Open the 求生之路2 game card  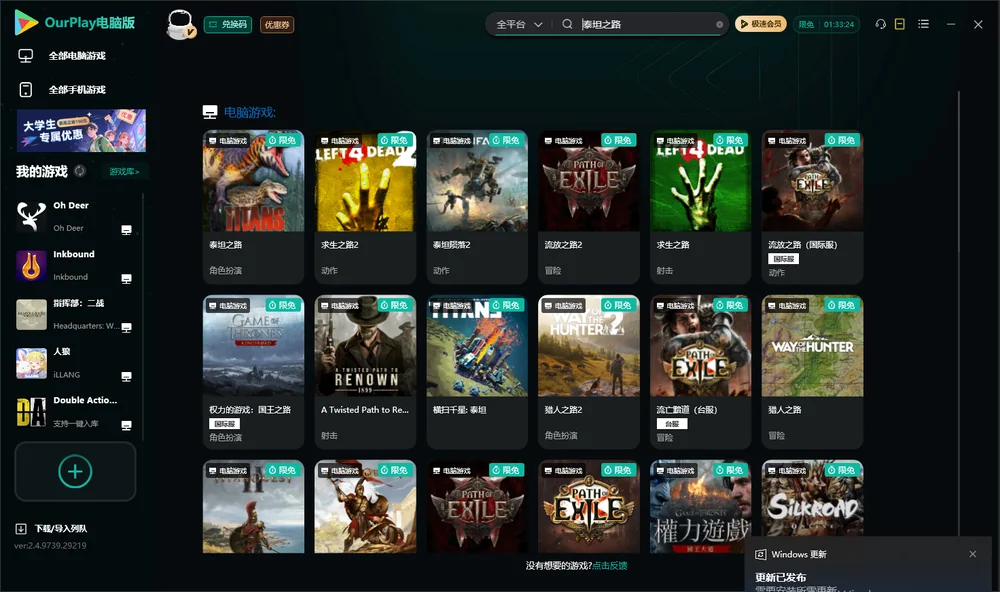(x=365, y=207)
